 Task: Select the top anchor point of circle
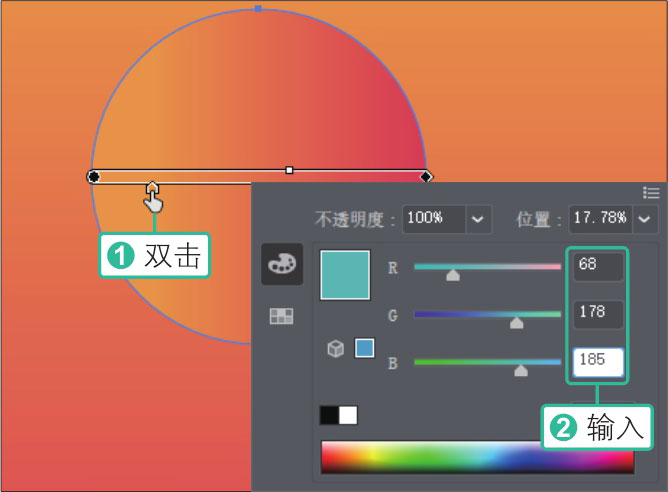(x=258, y=8)
